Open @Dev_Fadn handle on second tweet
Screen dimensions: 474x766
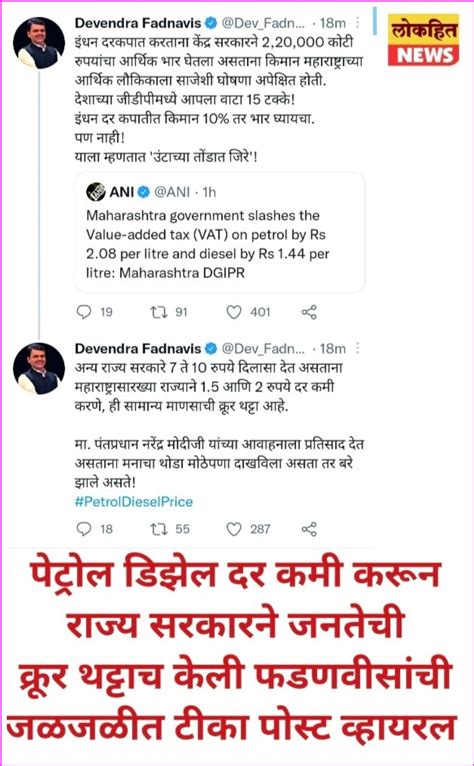[263, 348]
